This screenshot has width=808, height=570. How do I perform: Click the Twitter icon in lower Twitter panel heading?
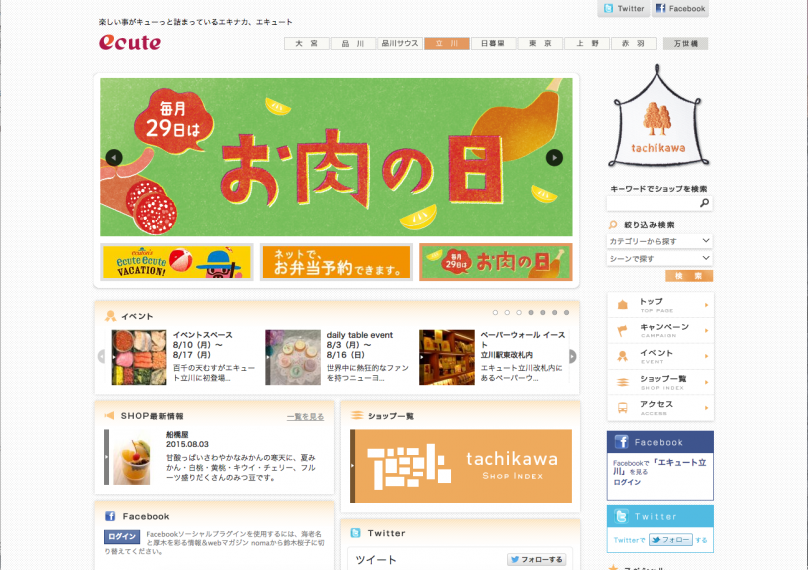click(x=356, y=533)
